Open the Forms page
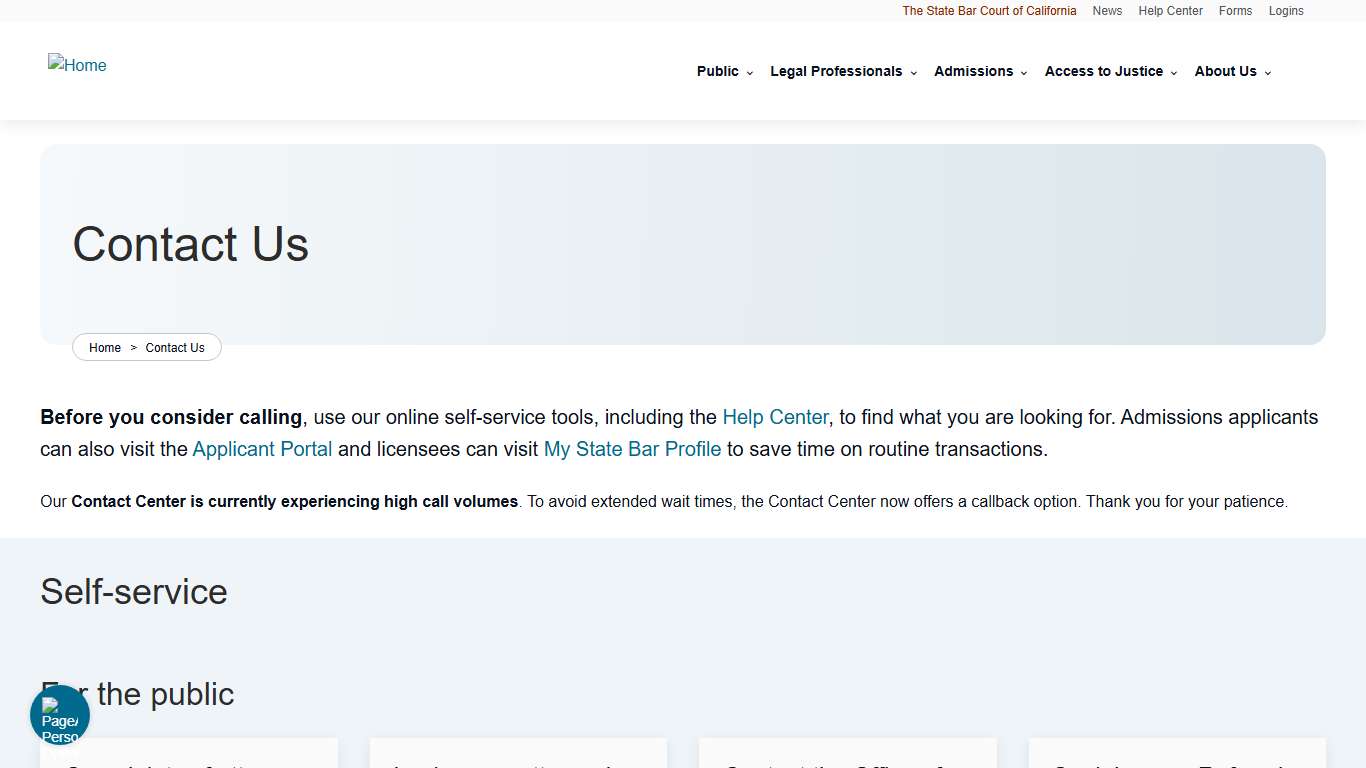 coord(1235,11)
